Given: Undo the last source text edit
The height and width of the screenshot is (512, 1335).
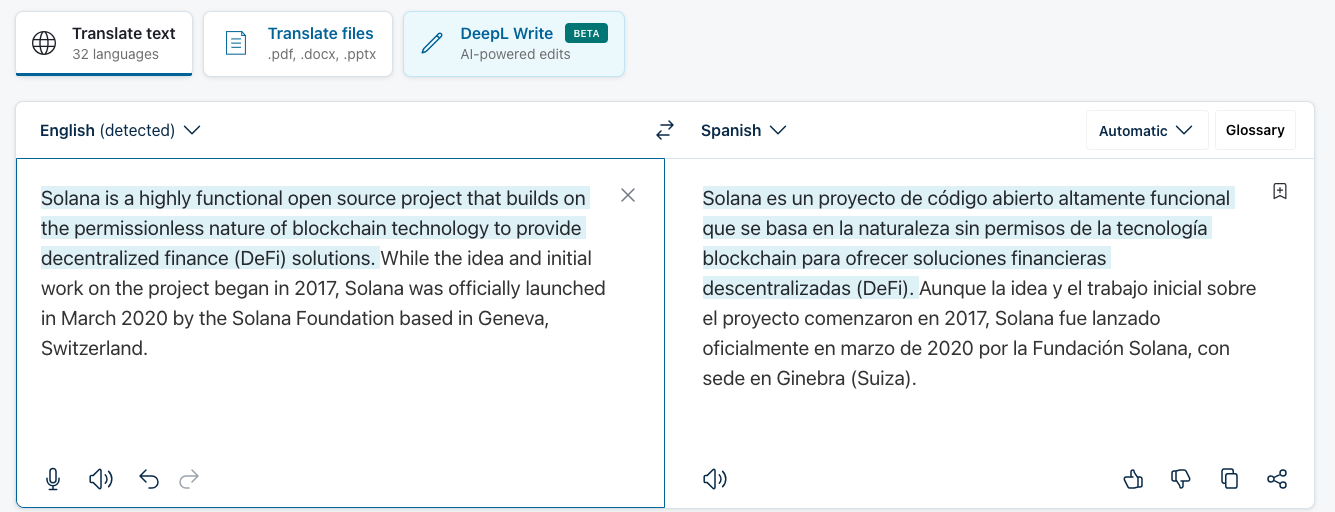Looking at the screenshot, I should (149, 479).
